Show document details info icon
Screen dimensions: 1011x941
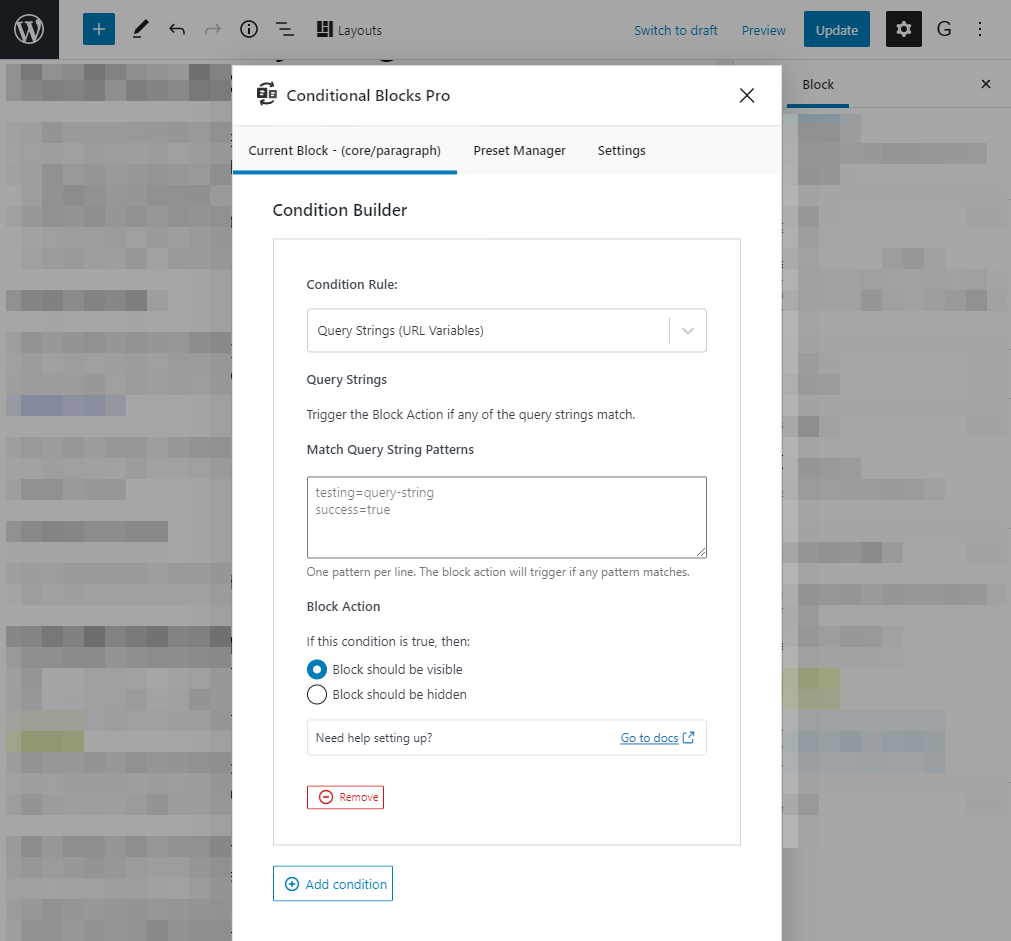[249, 30]
